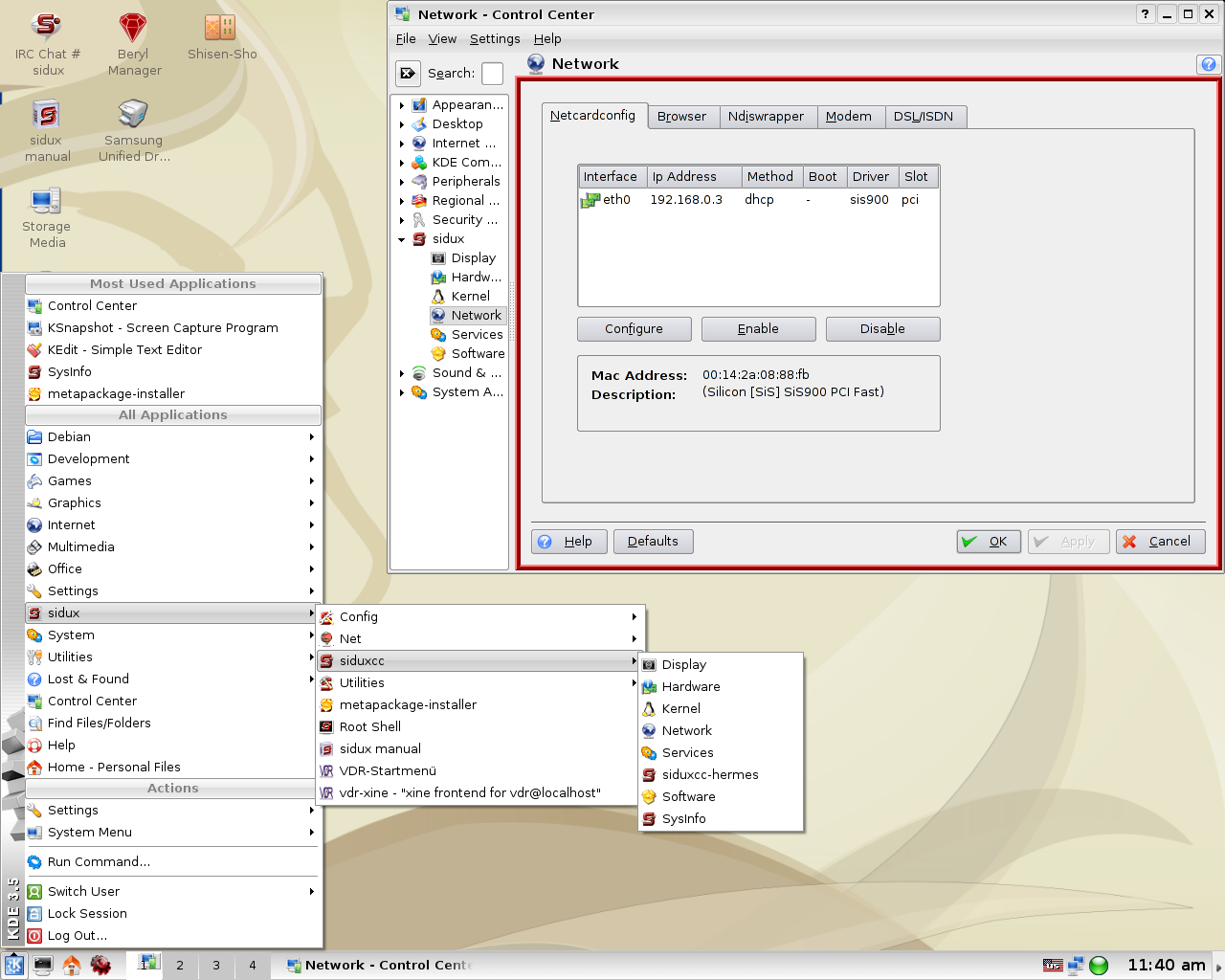Click the clear search icon beside Search

pyautogui.click(x=408, y=74)
